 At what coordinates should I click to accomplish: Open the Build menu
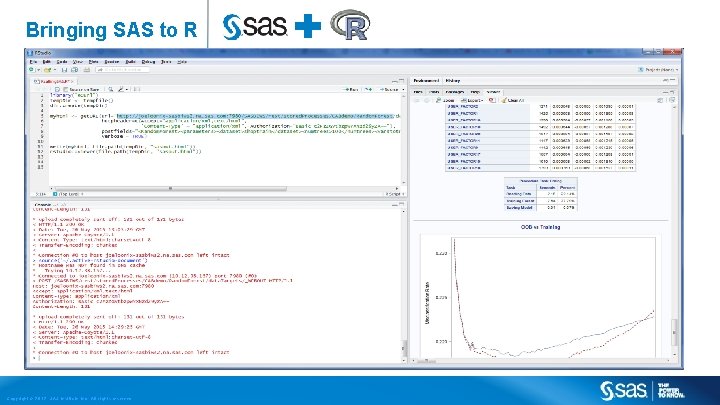[130, 62]
